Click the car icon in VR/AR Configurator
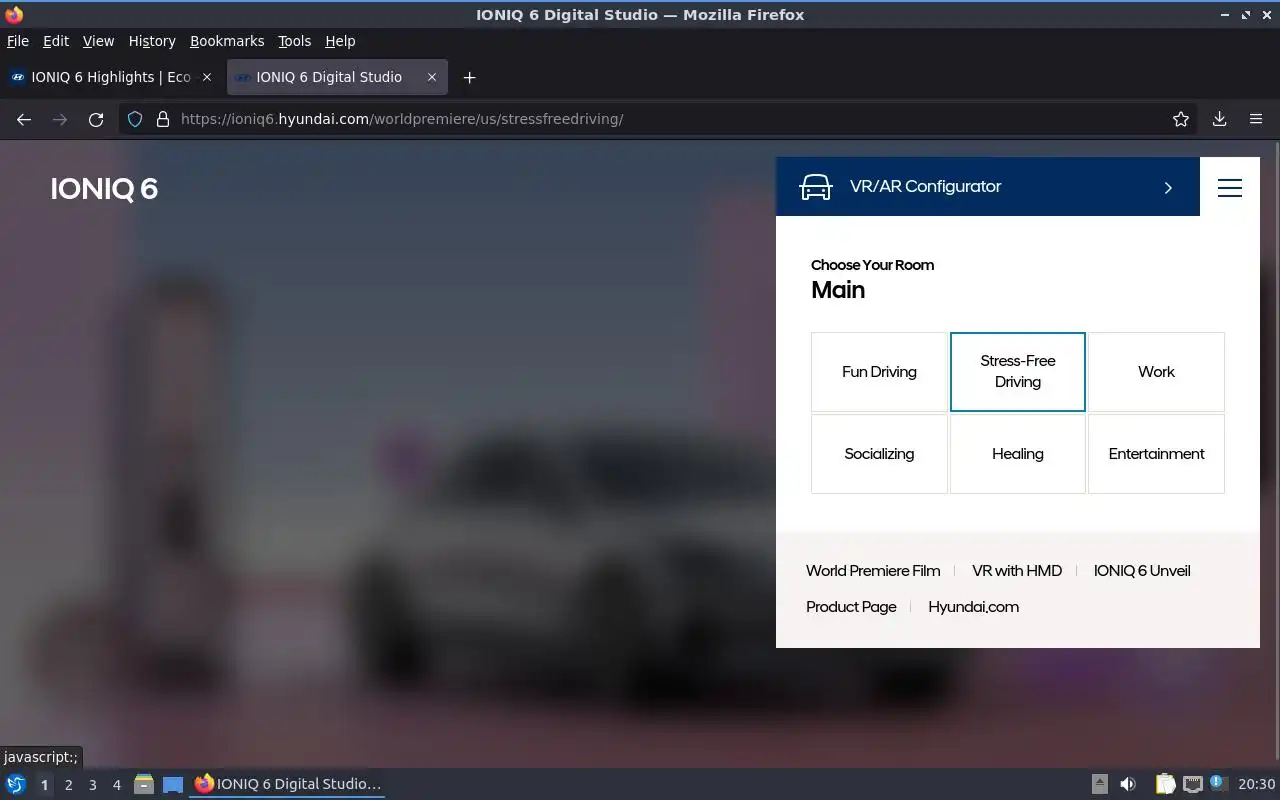 816,187
